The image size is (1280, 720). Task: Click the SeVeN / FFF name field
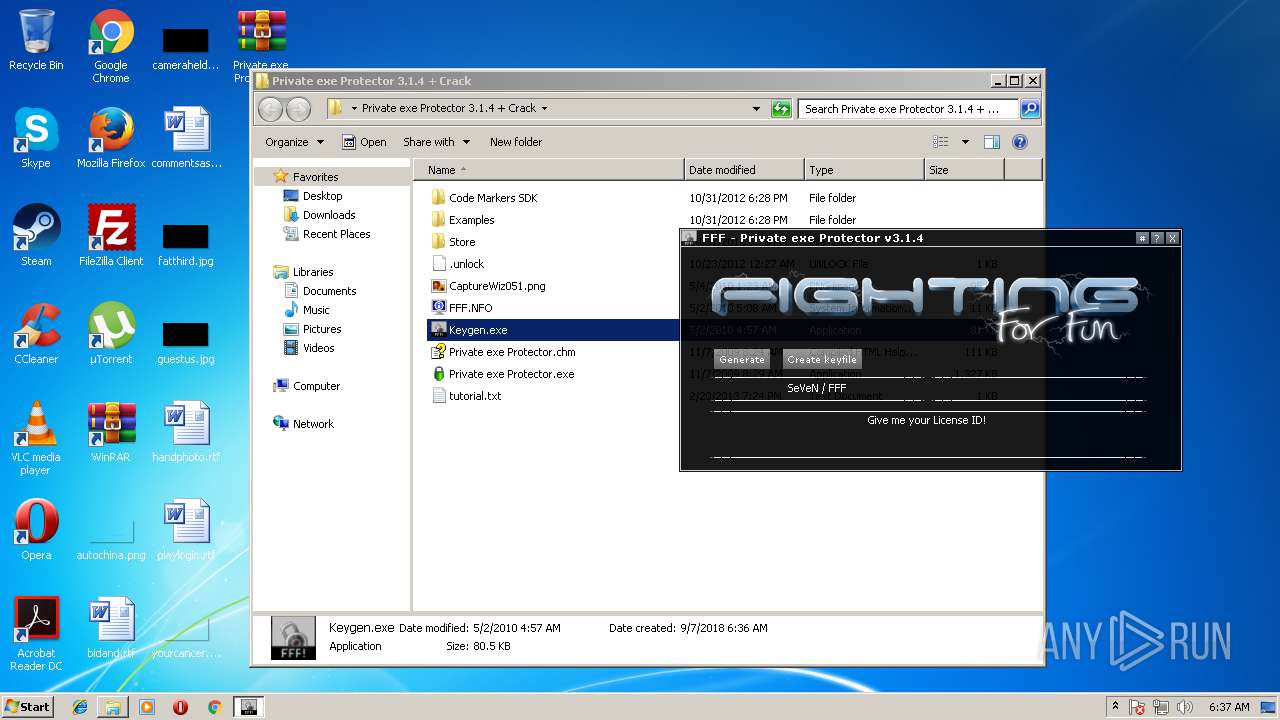pyautogui.click(x=926, y=388)
